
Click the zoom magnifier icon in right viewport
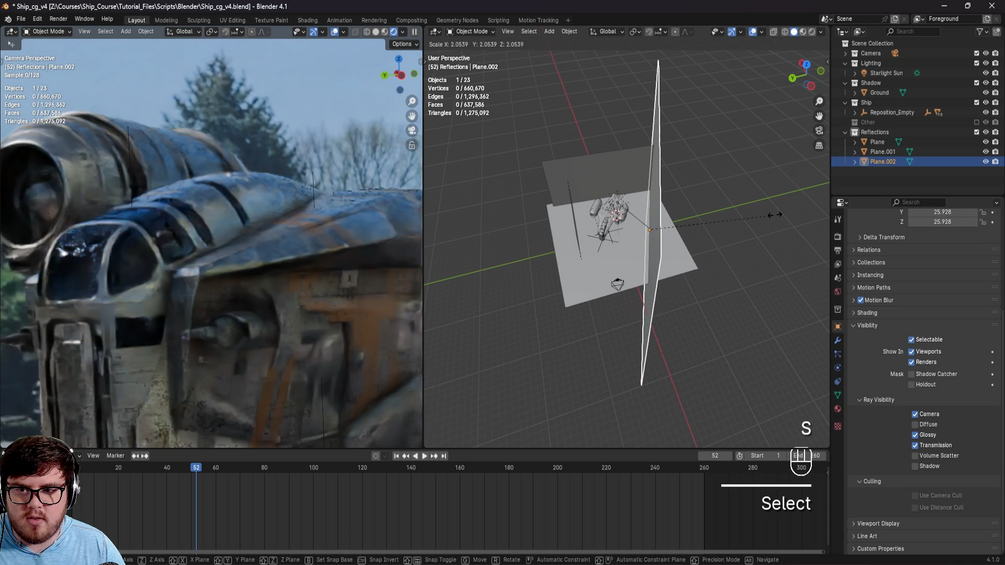(819, 102)
